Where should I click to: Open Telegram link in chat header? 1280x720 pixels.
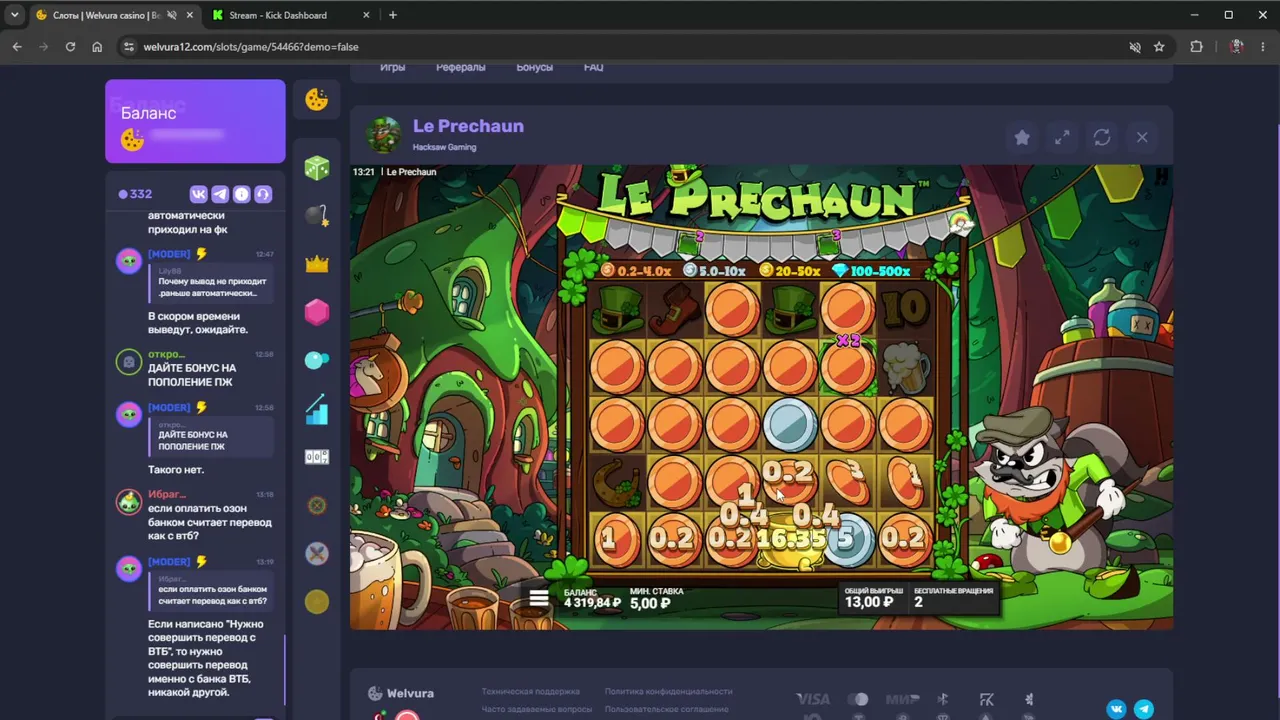(220, 194)
